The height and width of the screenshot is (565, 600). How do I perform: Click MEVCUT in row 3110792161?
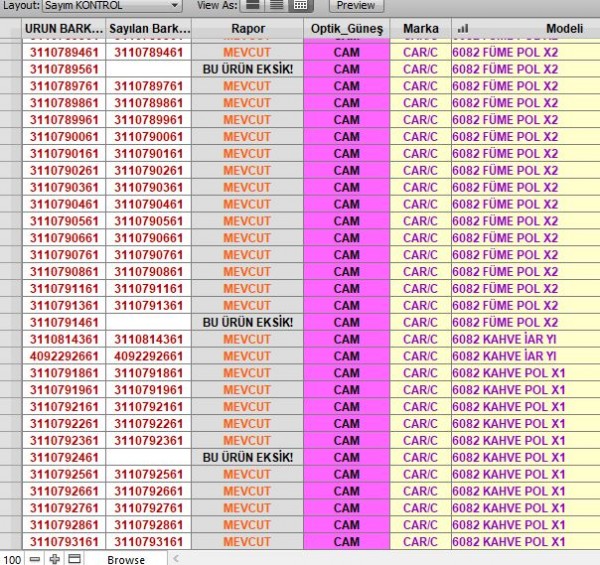click(x=247, y=406)
